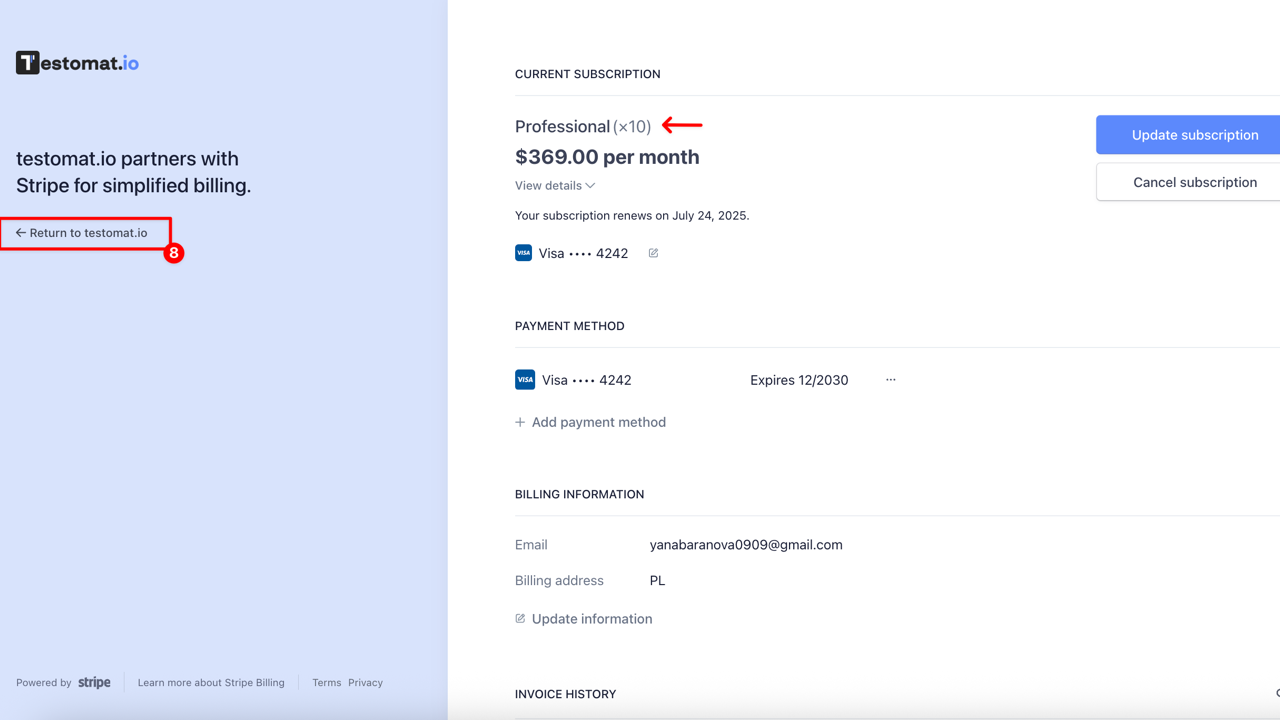View the Privacy policy
Viewport: 1280px width, 720px height.
[x=365, y=682]
